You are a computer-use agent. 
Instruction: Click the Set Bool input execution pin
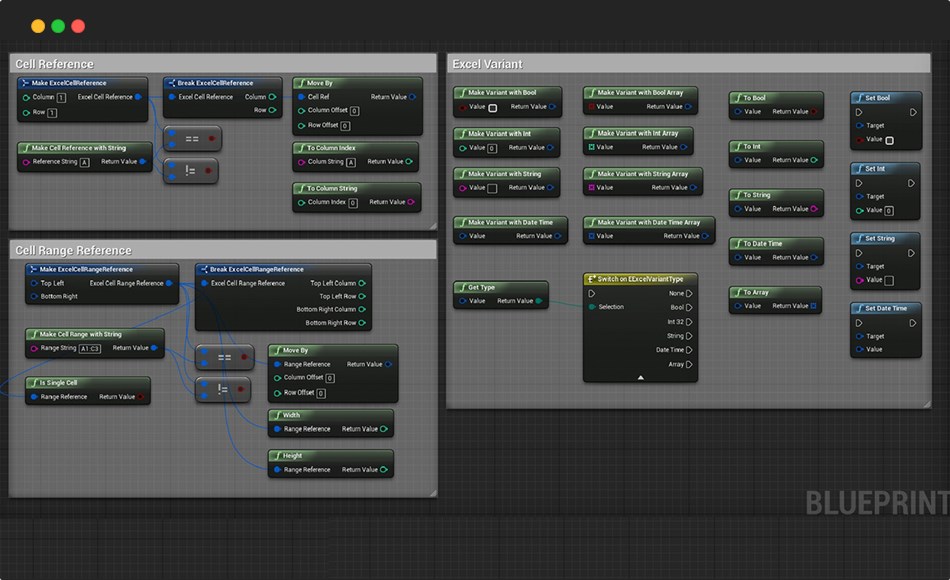(x=858, y=112)
